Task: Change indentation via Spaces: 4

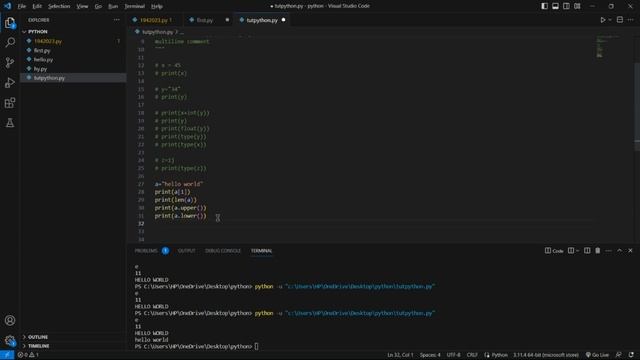Action: pos(430,355)
